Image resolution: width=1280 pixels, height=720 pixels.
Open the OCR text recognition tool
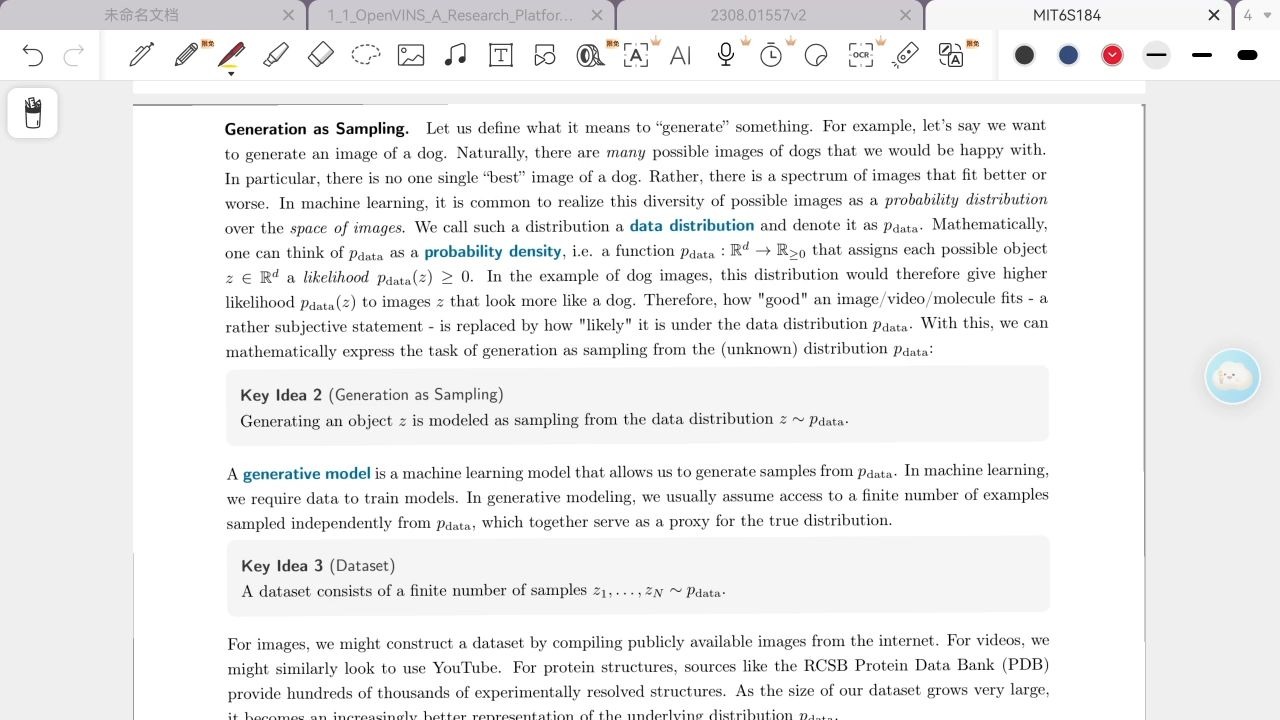[x=860, y=55]
